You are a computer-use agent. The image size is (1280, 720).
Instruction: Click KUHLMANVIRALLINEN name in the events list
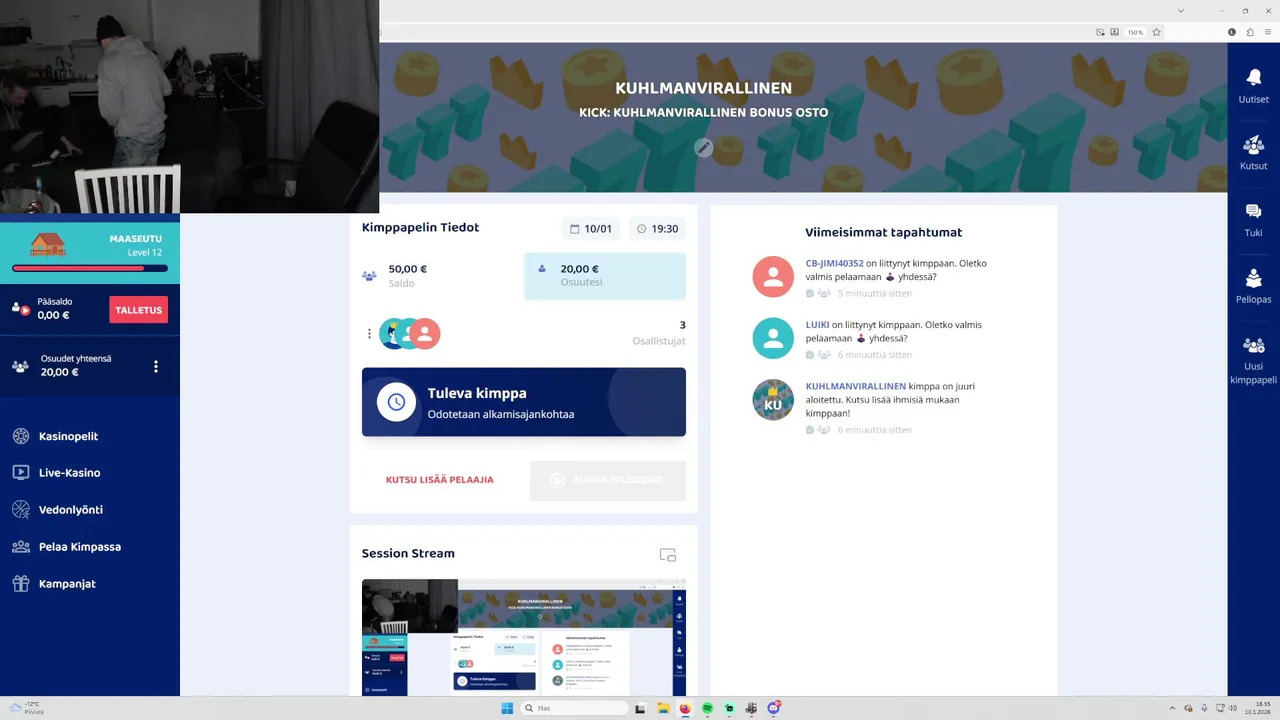[x=856, y=386]
